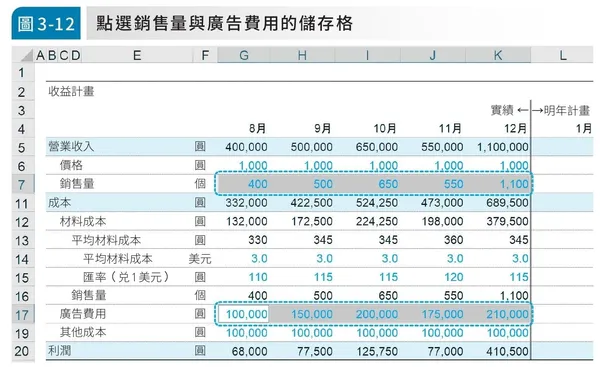Click the 400 cell in row 7

258,184
